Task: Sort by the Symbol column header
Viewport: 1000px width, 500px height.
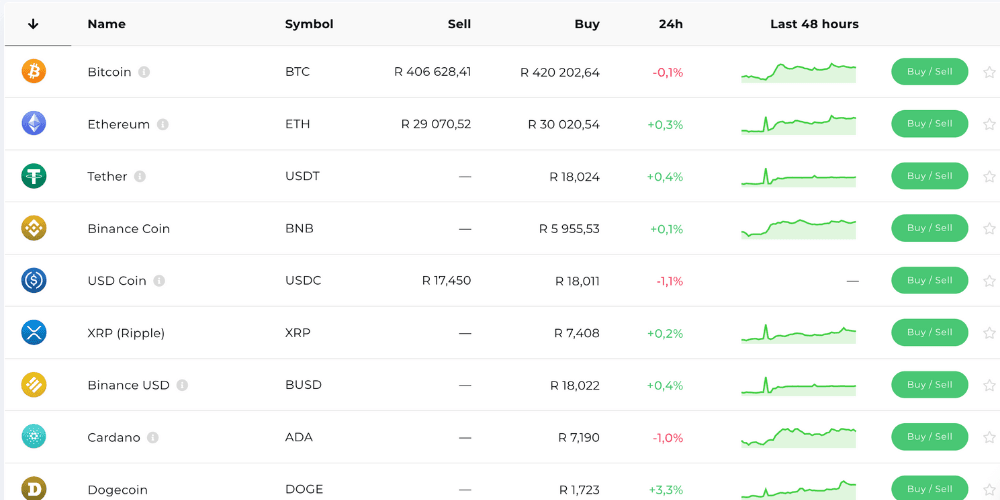Action: (x=309, y=24)
